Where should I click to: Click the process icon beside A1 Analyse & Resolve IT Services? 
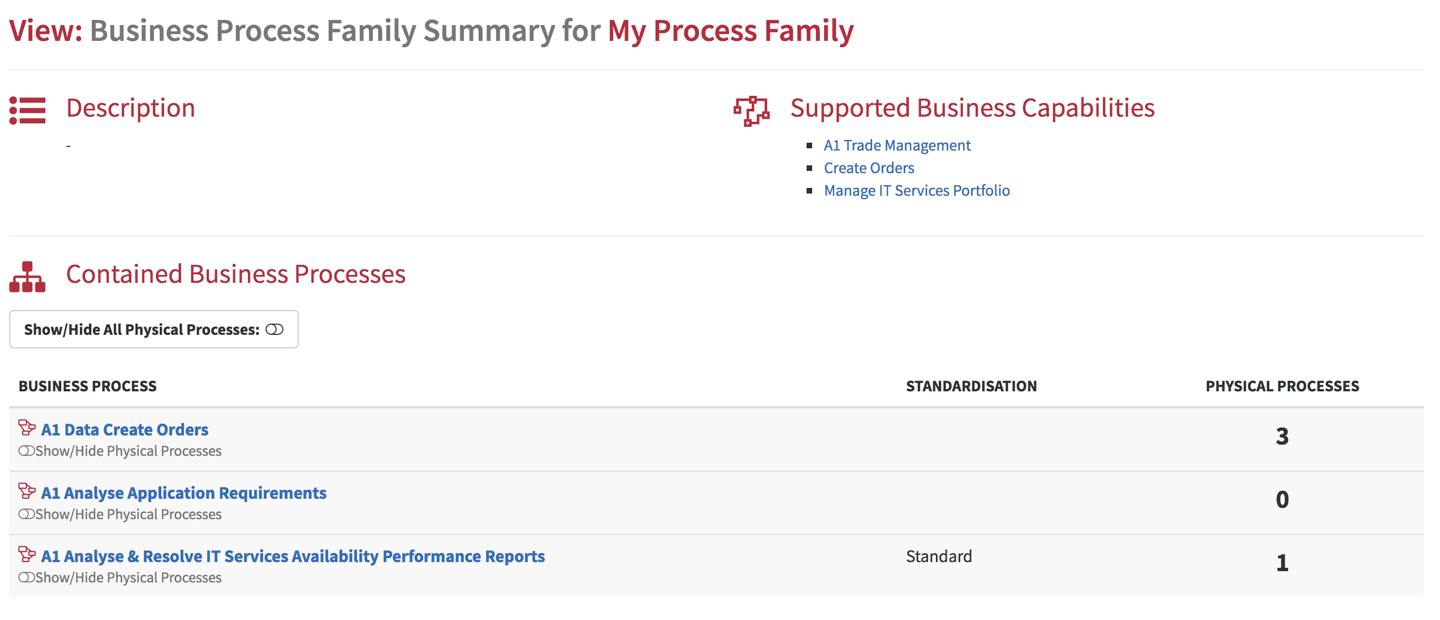tap(27, 554)
